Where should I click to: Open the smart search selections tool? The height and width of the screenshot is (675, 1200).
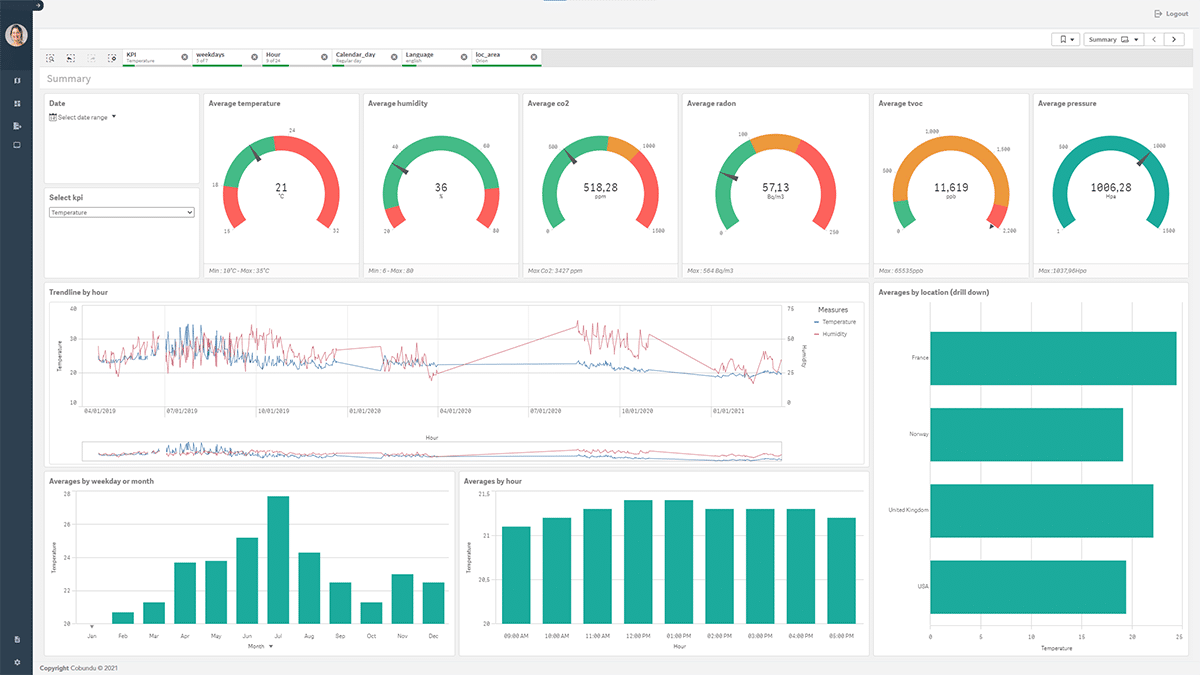pyautogui.click(x=51, y=58)
